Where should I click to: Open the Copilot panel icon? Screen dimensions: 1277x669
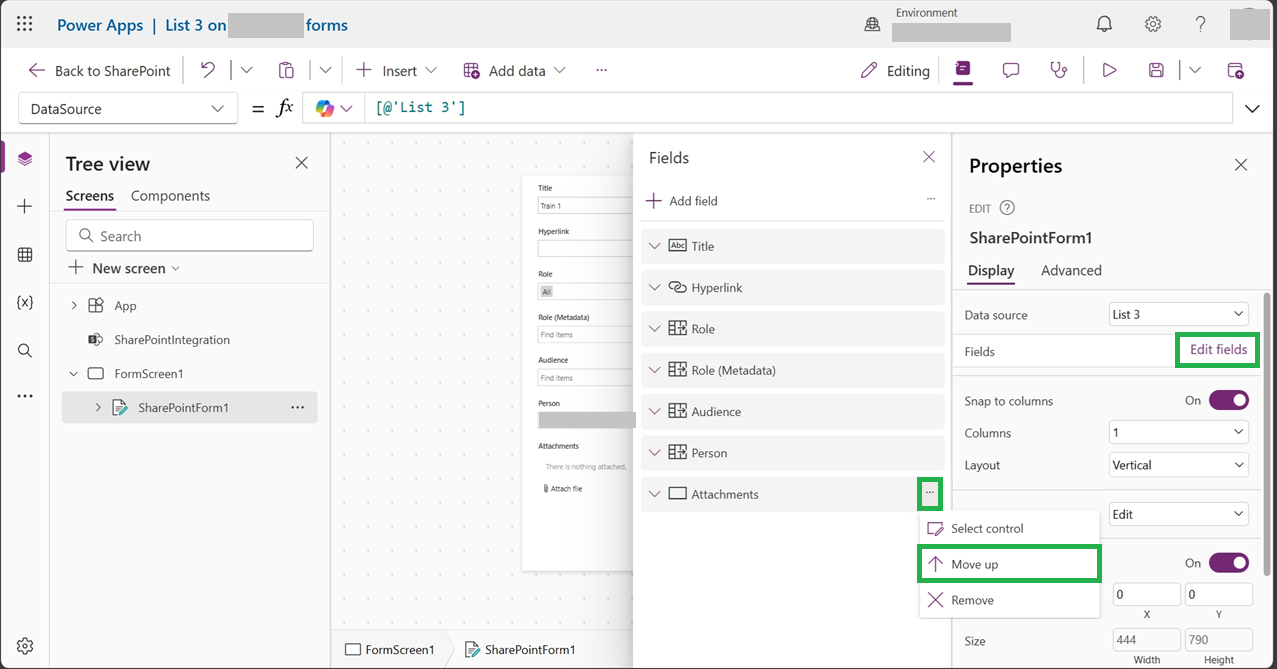962,70
